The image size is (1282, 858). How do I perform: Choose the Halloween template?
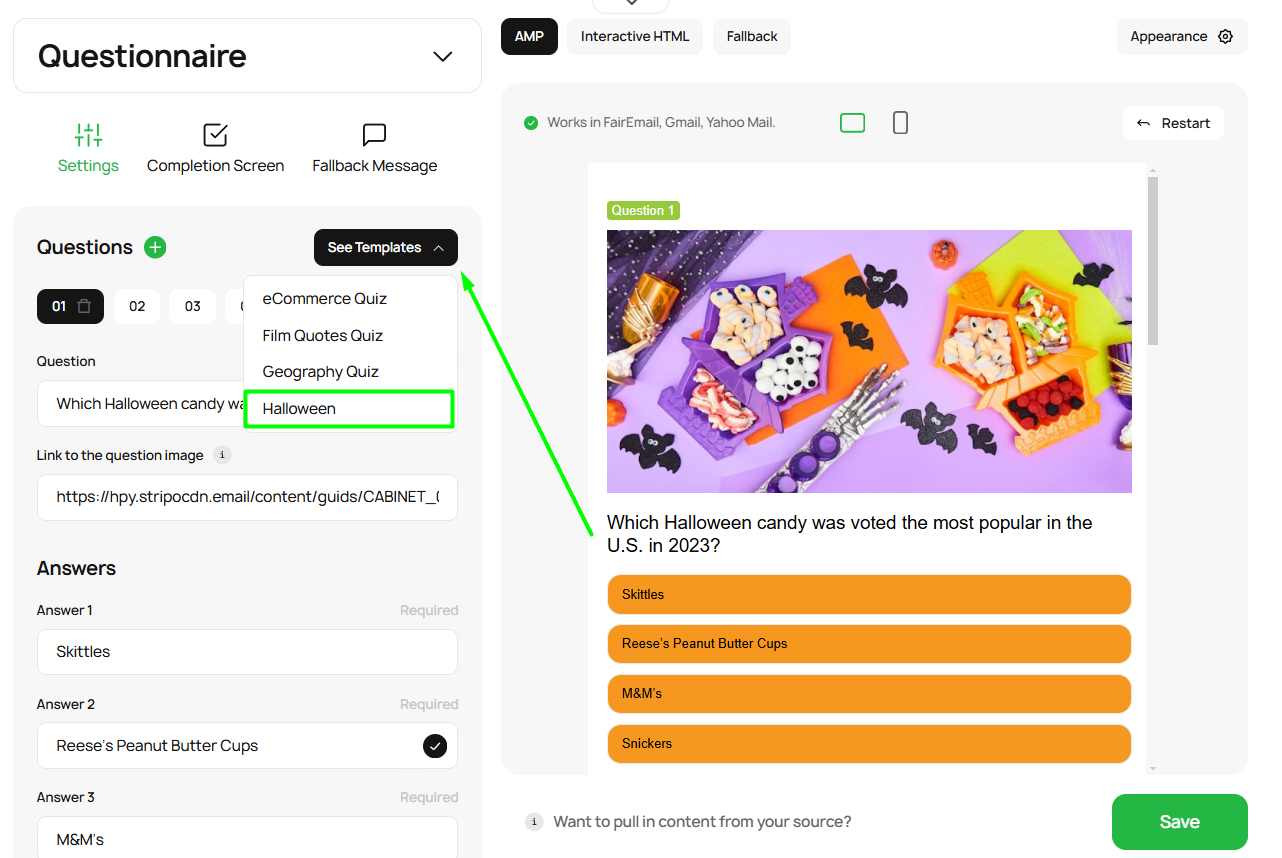pos(350,409)
